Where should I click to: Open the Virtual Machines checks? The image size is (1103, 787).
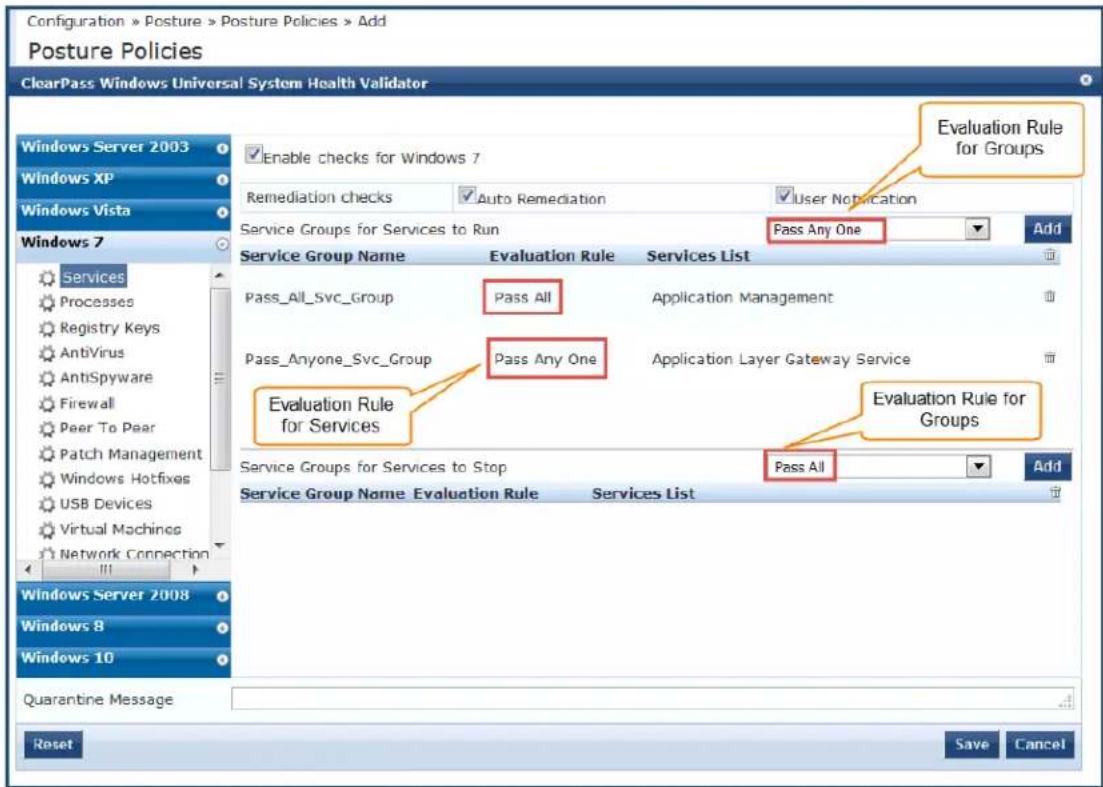[x=120, y=529]
